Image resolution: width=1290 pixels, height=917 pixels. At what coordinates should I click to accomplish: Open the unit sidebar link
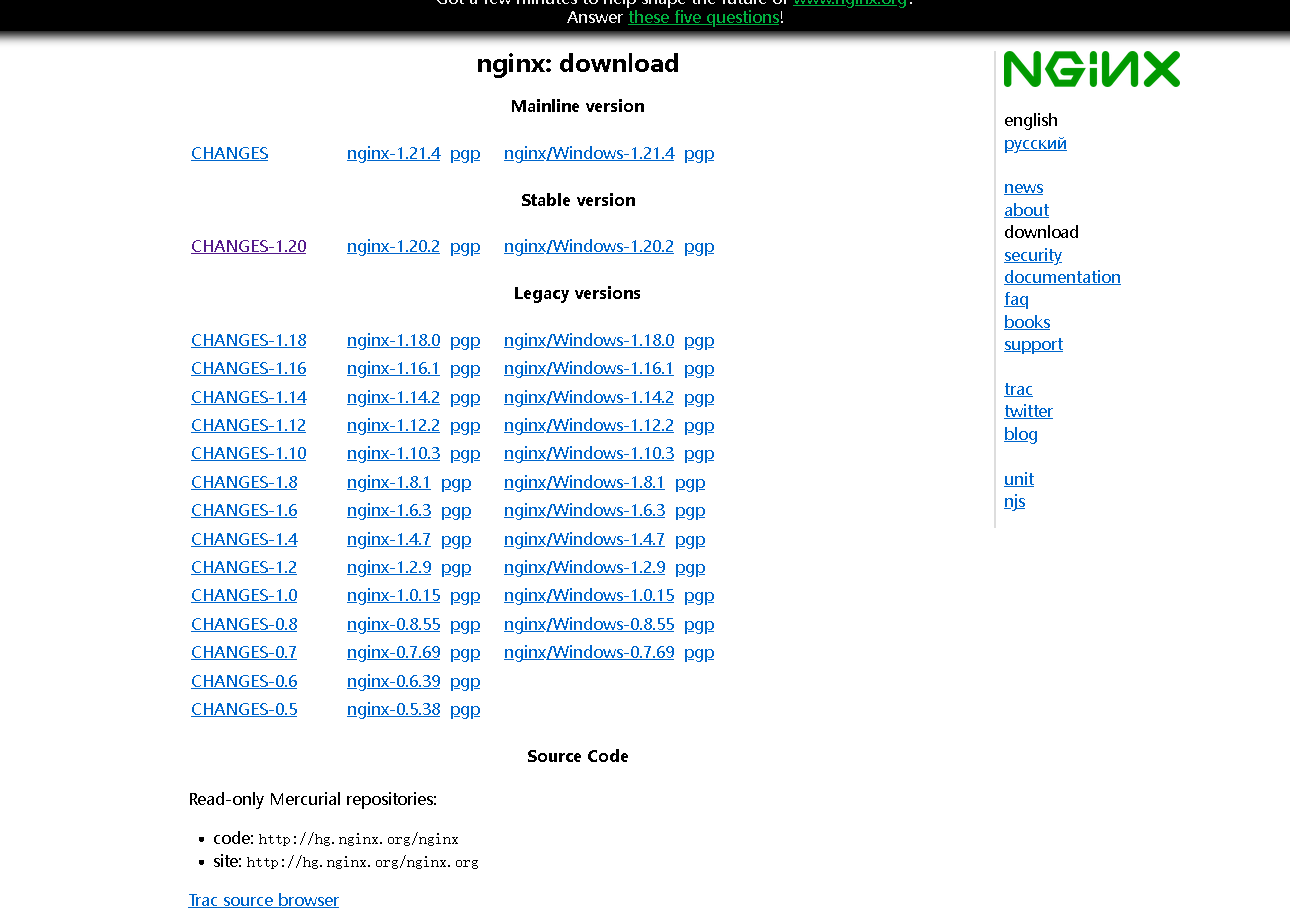coord(1019,479)
